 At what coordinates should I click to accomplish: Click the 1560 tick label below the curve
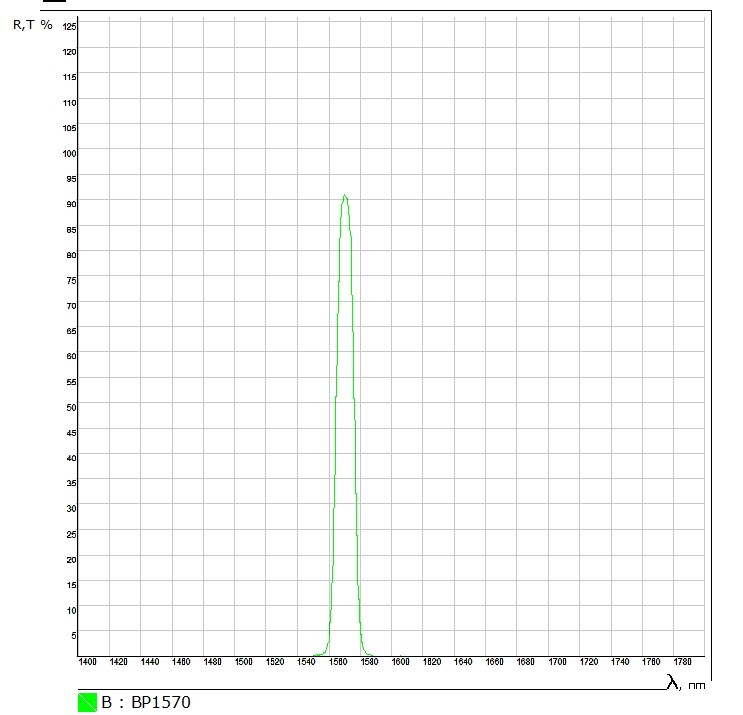click(x=338, y=662)
